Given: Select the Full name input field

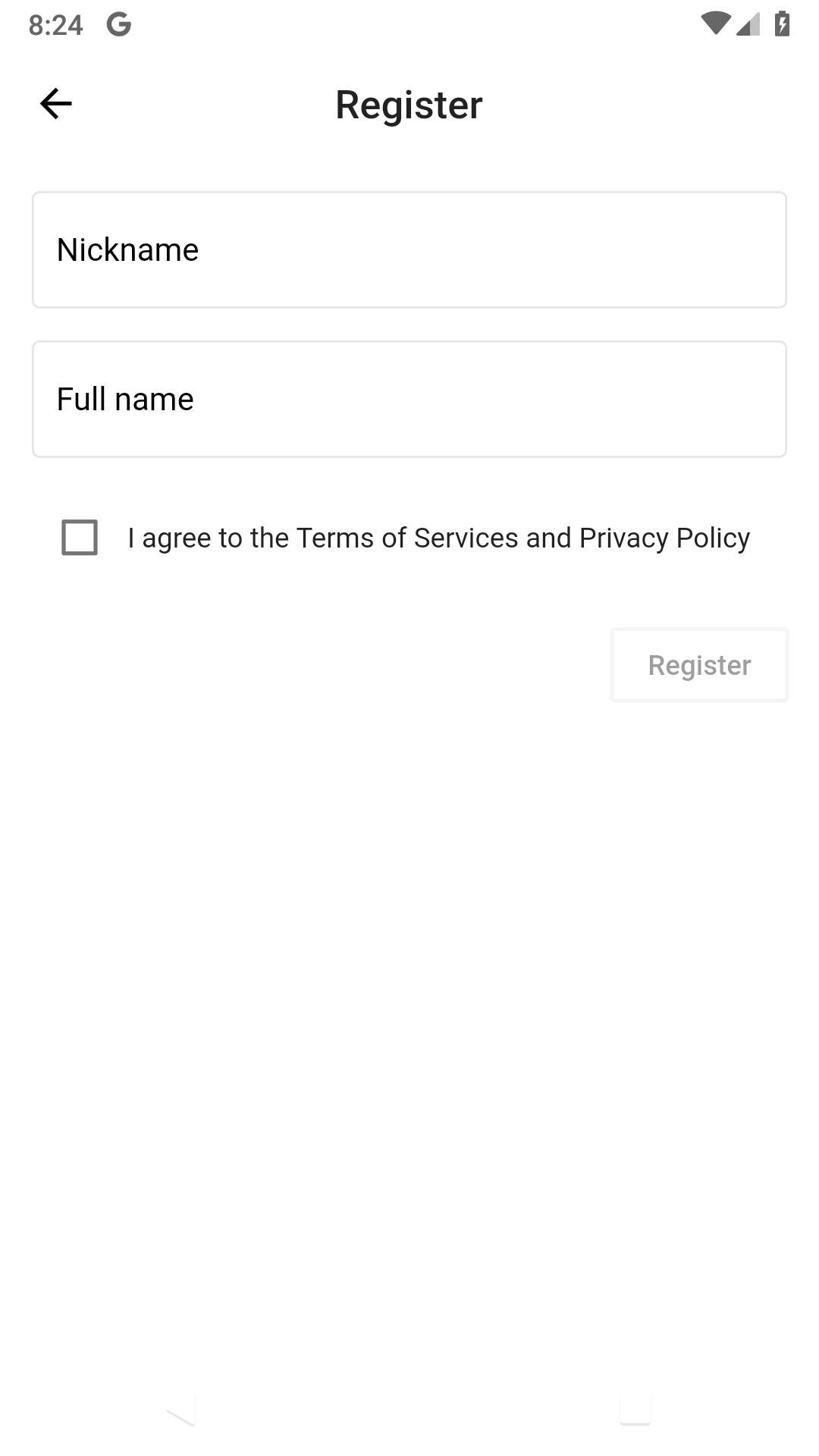Looking at the screenshot, I should pos(409,399).
